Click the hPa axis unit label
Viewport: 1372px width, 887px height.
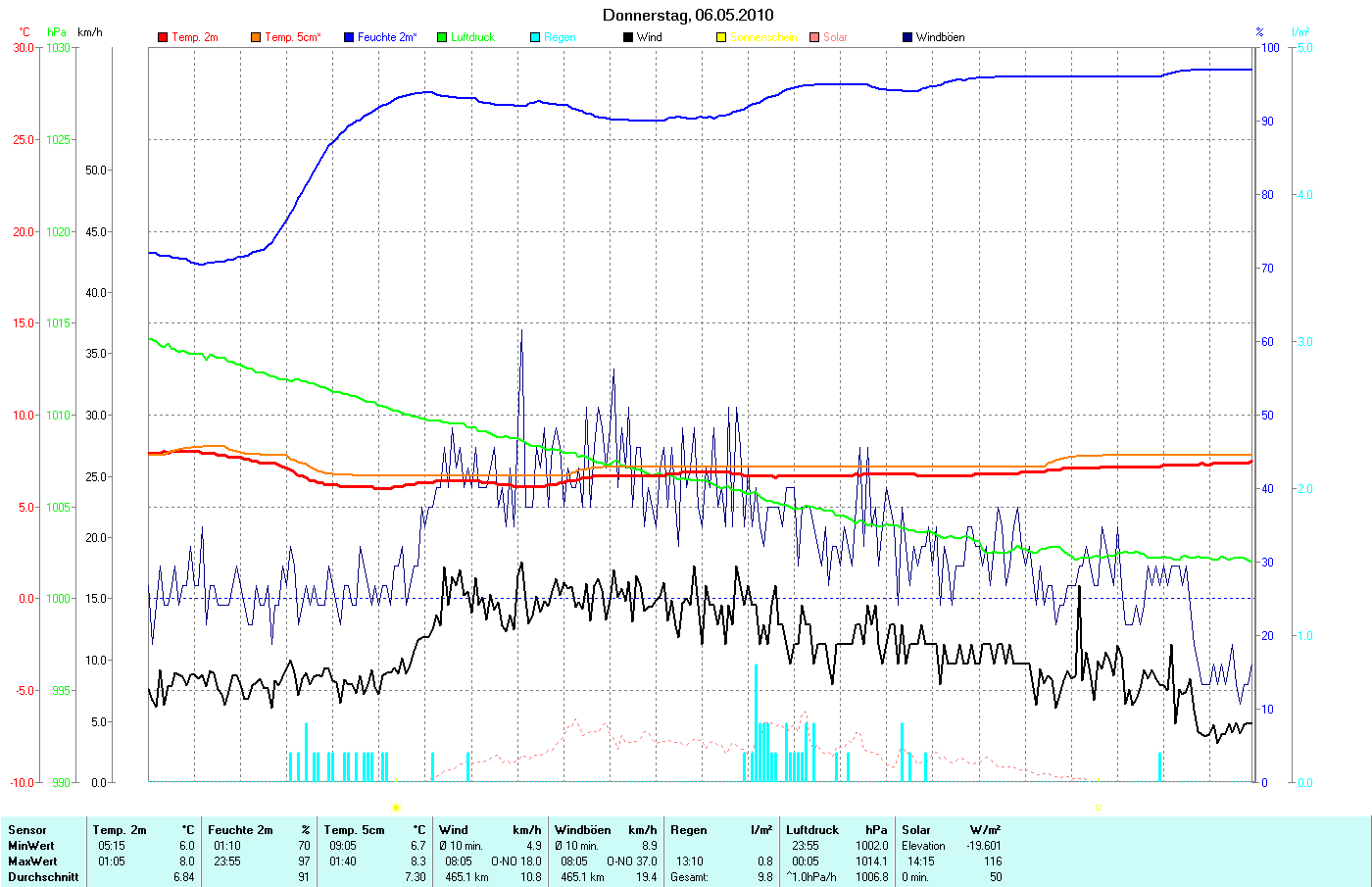tap(57, 32)
